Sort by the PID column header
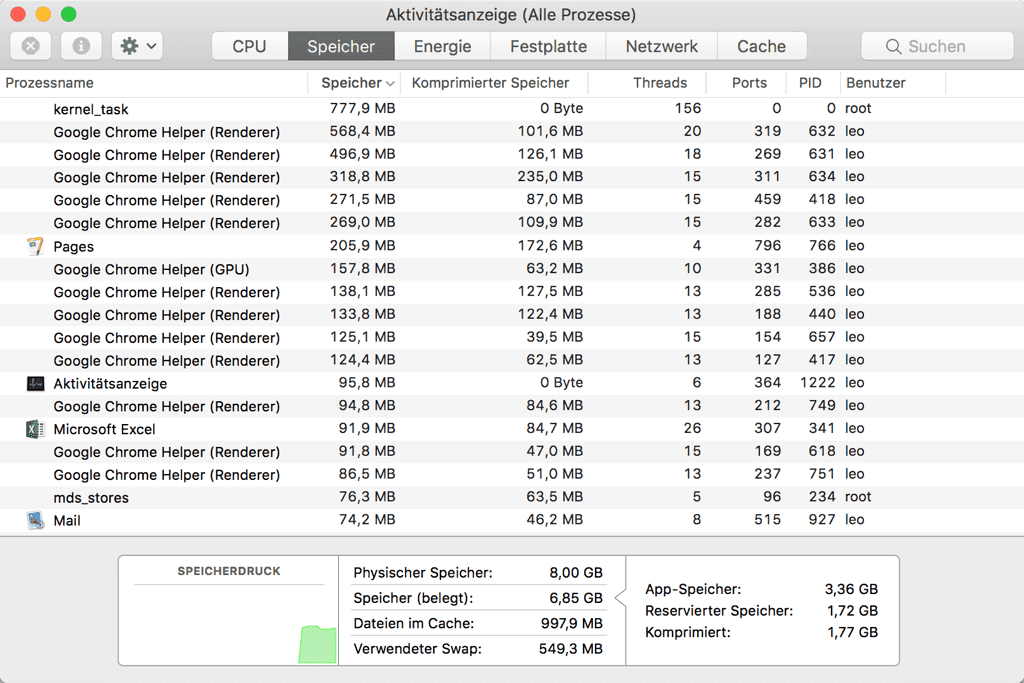Image resolution: width=1024 pixels, height=683 pixels. [x=813, y=83]
